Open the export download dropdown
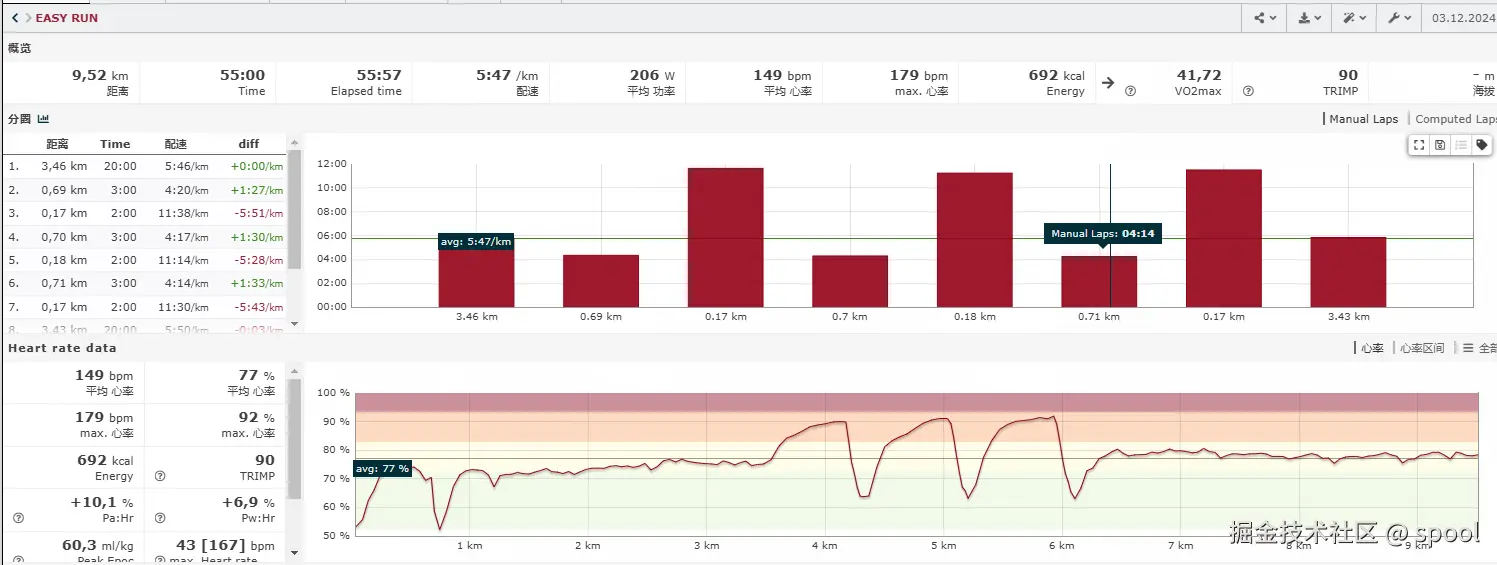 tap(1308, 18)
